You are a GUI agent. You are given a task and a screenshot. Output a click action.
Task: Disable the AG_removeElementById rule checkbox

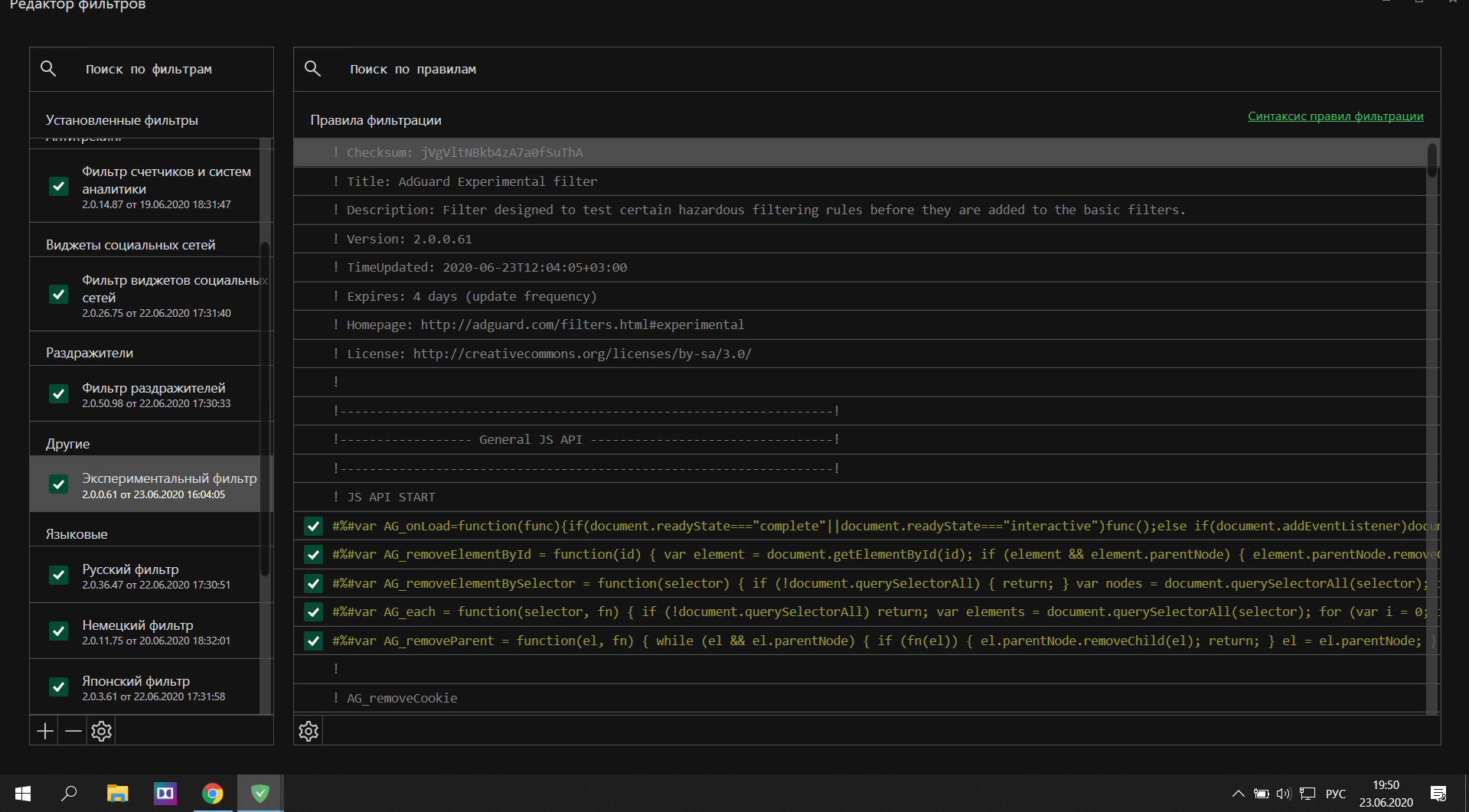tap(313, 555)
